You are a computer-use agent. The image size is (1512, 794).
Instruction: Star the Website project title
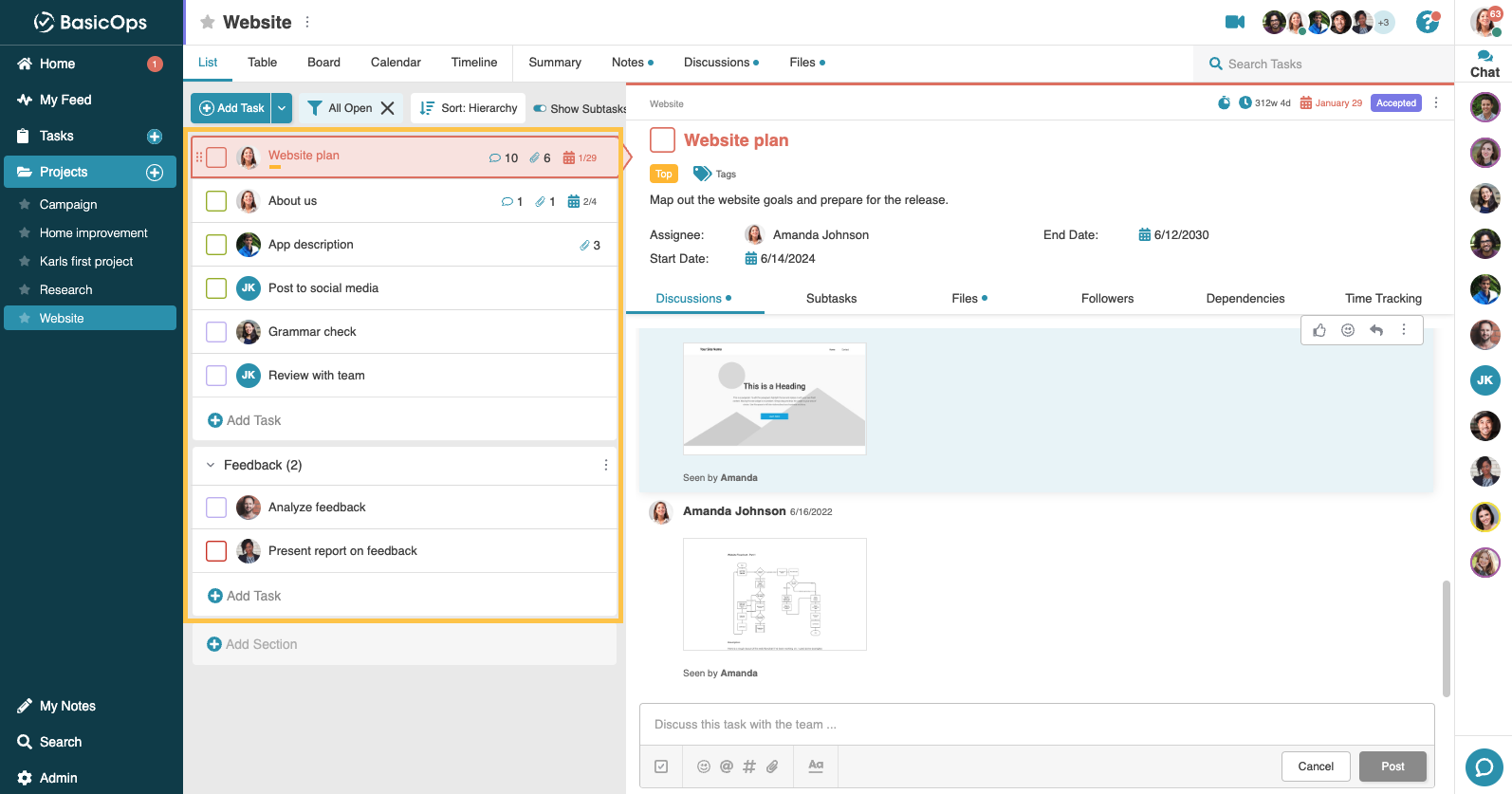pyautogui.click(x=208, y=22)
